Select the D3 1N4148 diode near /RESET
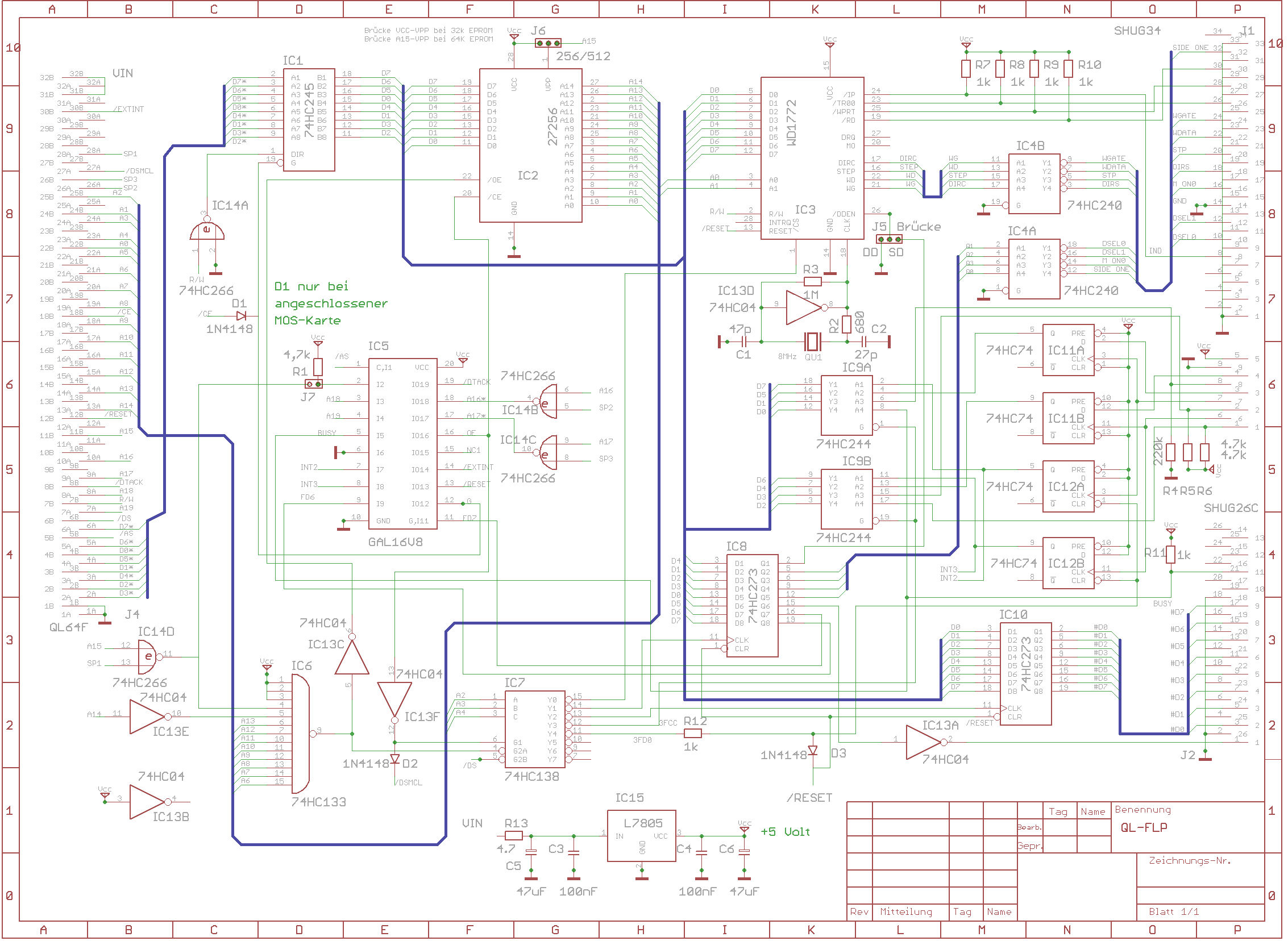The height and width of the screenshot is (941, 1288). [813, 751]
